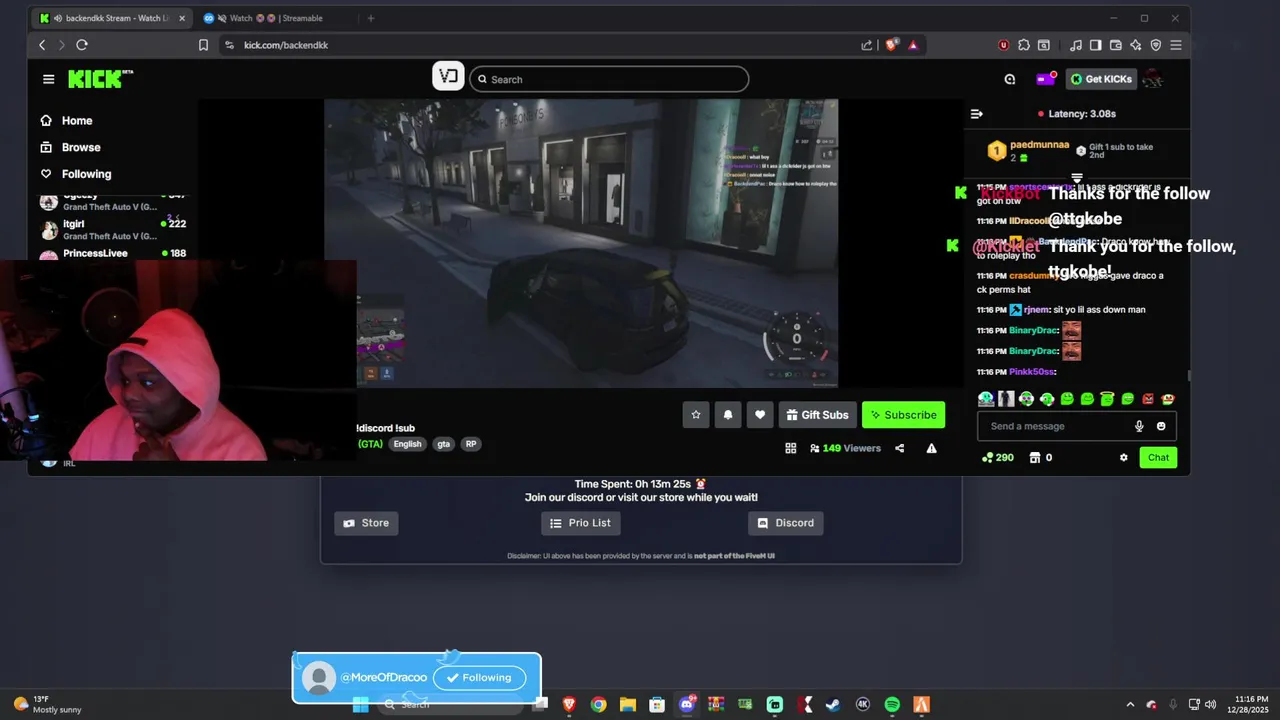Click the share page icon in address bar
This screenshot has width=1280, height=720.
tap(867, 45)
